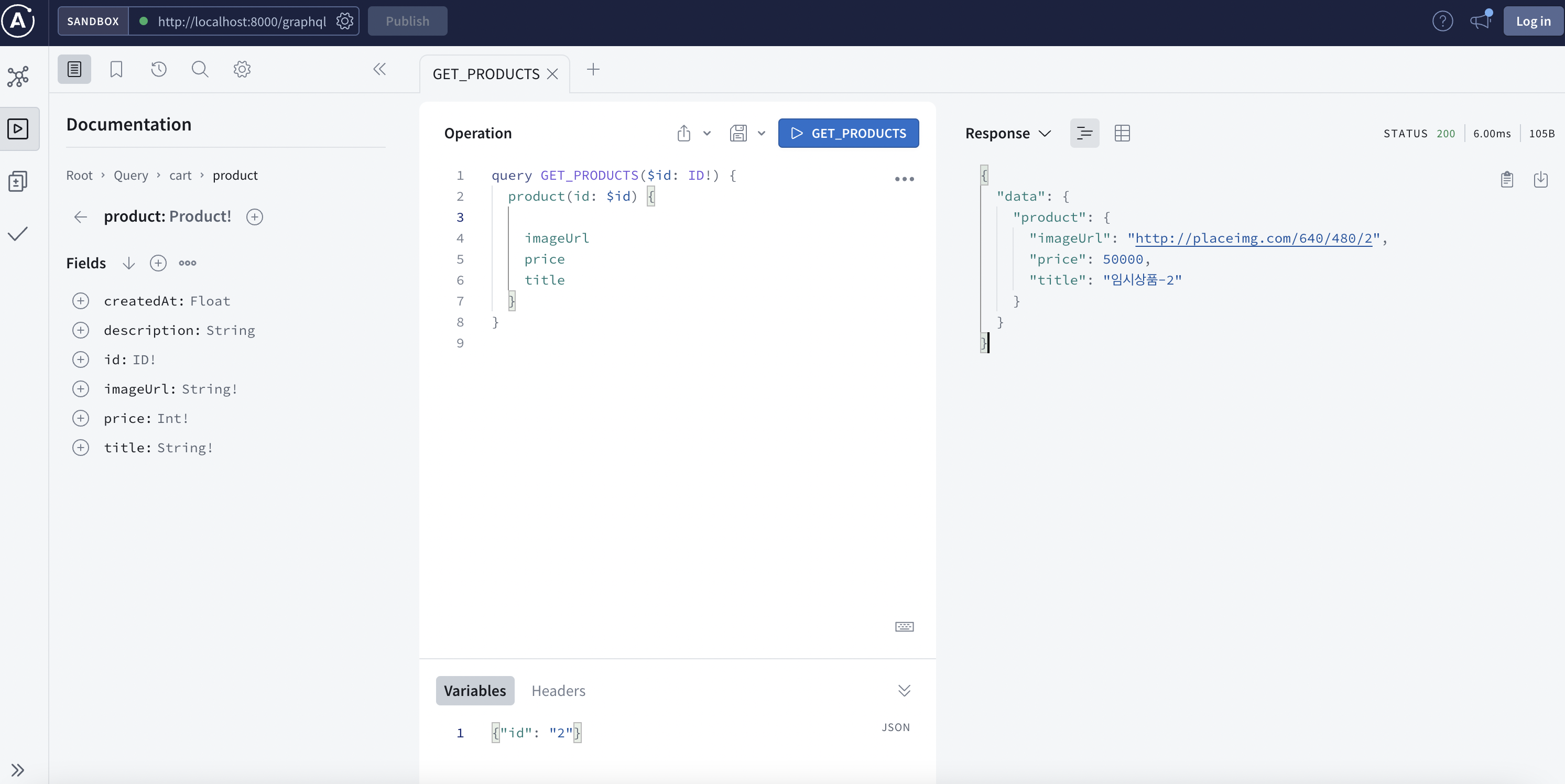Toggle the id field plus button
This screenshot has width=1565, height=784.
click(x=81, y=360)
